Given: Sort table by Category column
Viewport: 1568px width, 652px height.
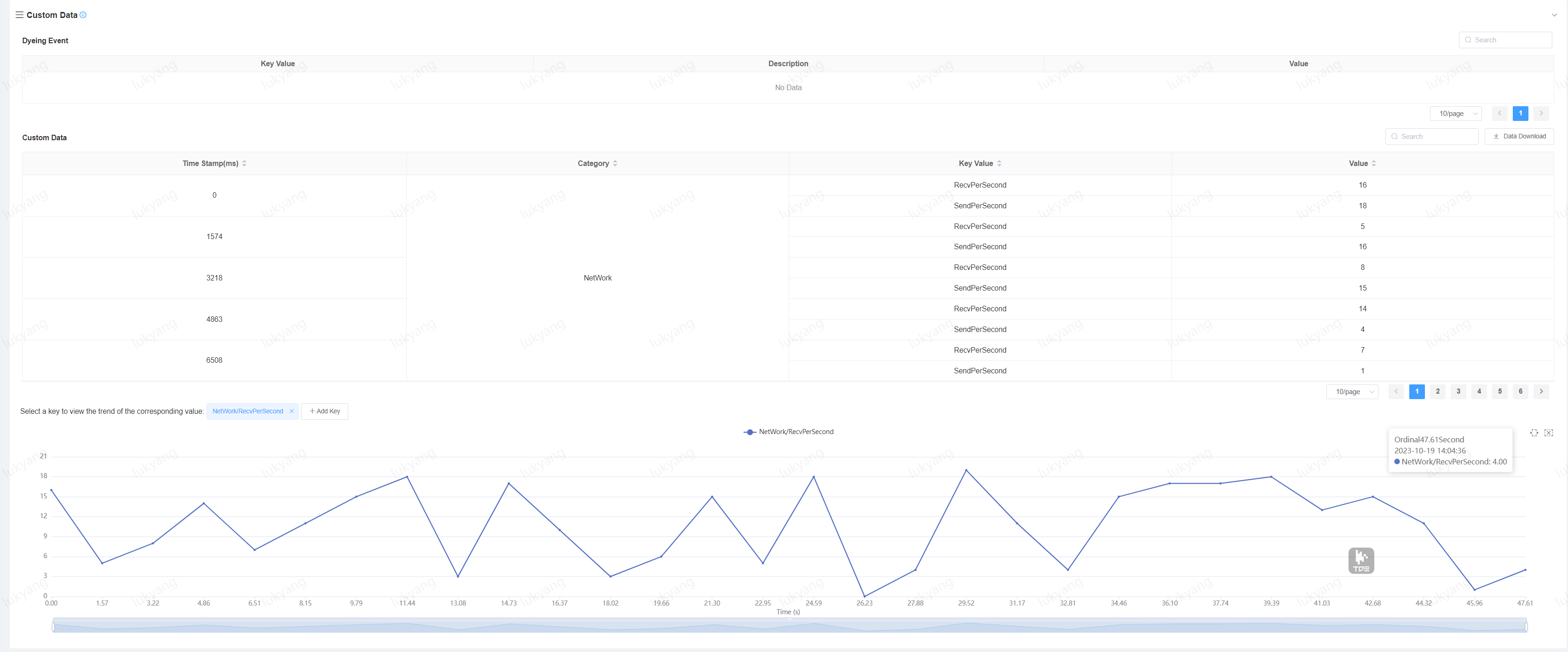Looking at the screenshot, I should click(615, 164).
